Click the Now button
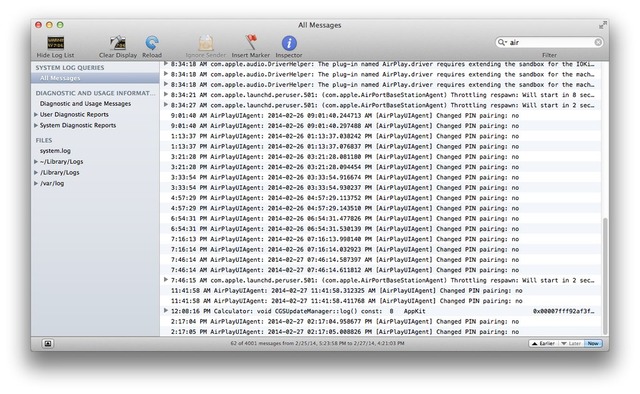The width and height of the screenshot is (640, 394). pos(593,343)
